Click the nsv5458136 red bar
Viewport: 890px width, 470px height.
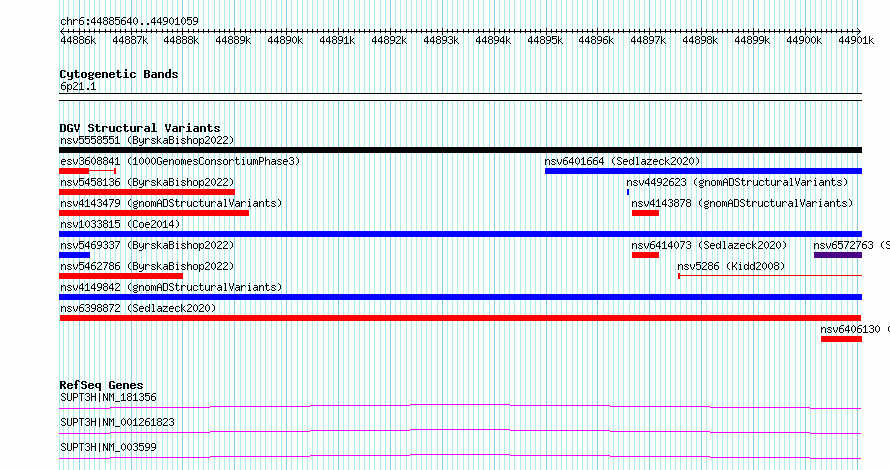tap(146, 192)
